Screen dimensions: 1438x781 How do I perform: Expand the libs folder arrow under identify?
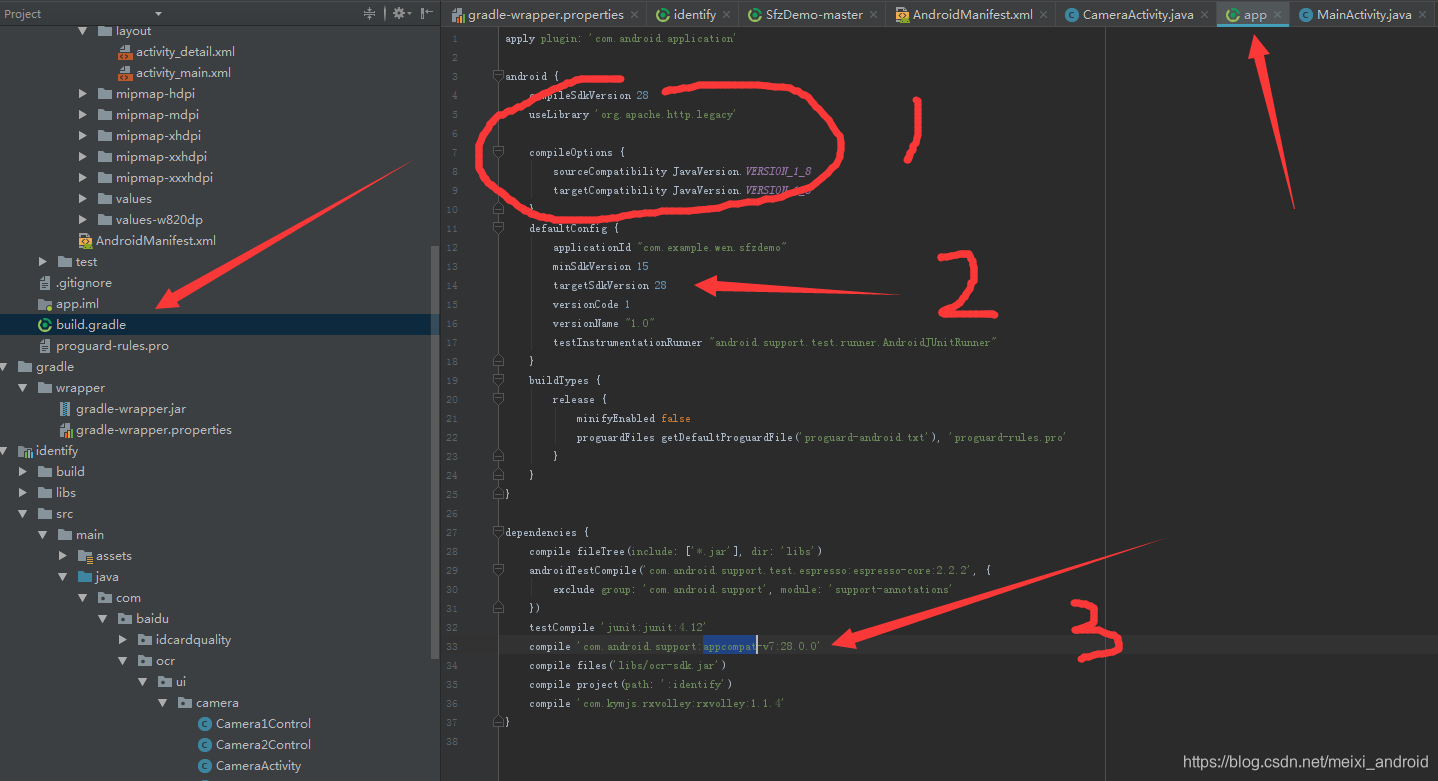(x=24, y=493)
